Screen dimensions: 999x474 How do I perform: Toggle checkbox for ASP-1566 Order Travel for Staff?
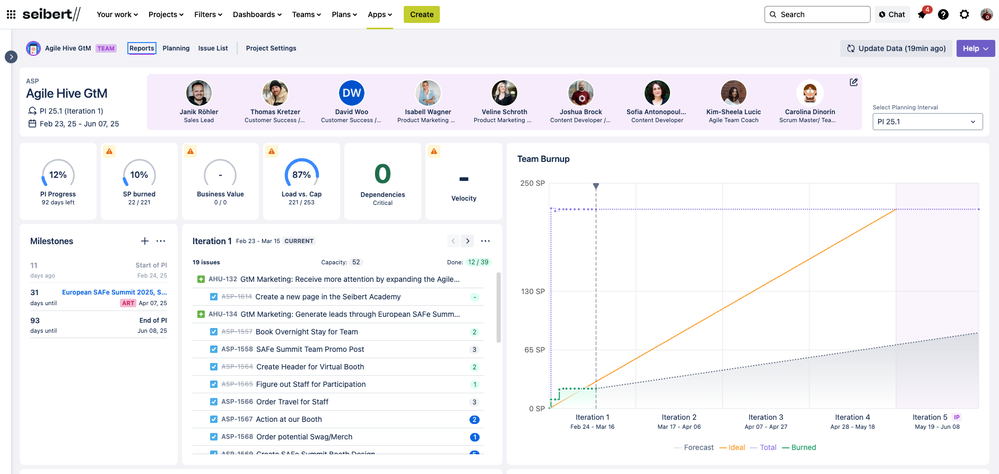[x=213, y=402]
